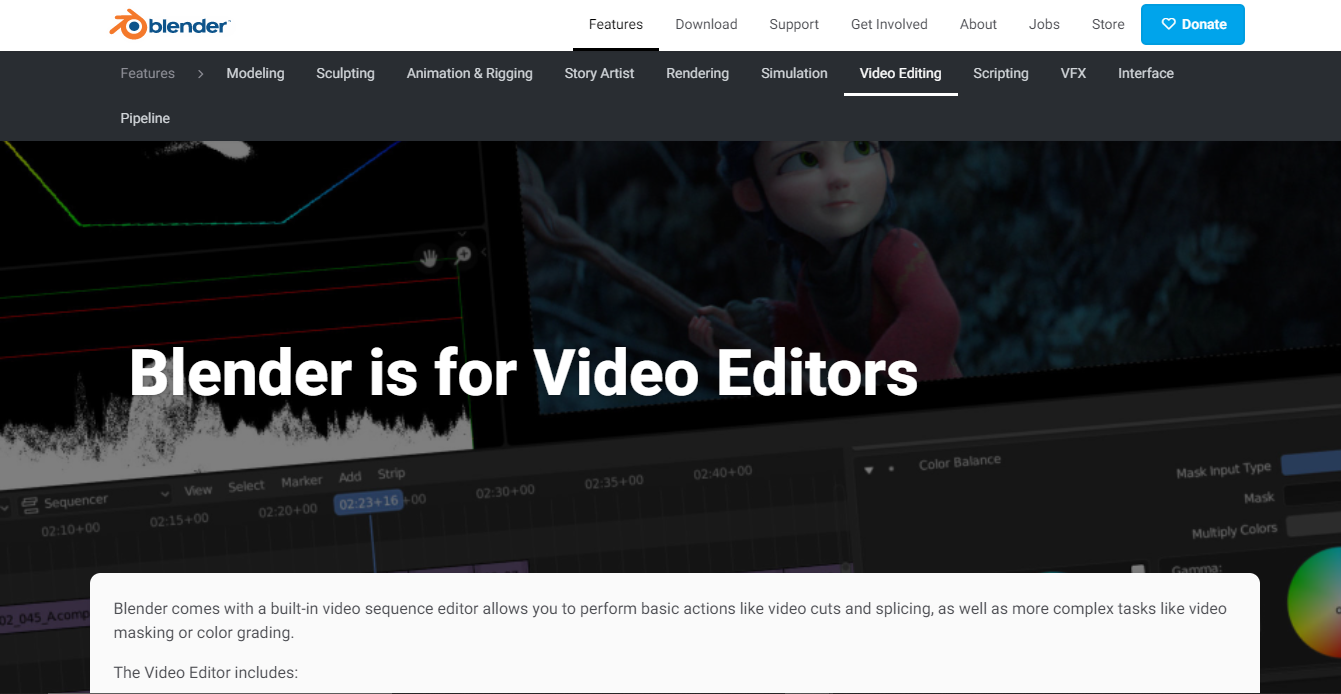Image resolution: width=1341 pixels, height=694 pixels.
Task: Switch to the VFX tab
Action: (1073, 73)
